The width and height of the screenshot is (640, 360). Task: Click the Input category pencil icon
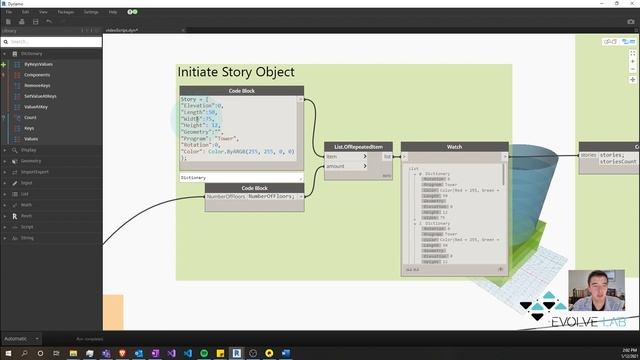coord(15,183)
